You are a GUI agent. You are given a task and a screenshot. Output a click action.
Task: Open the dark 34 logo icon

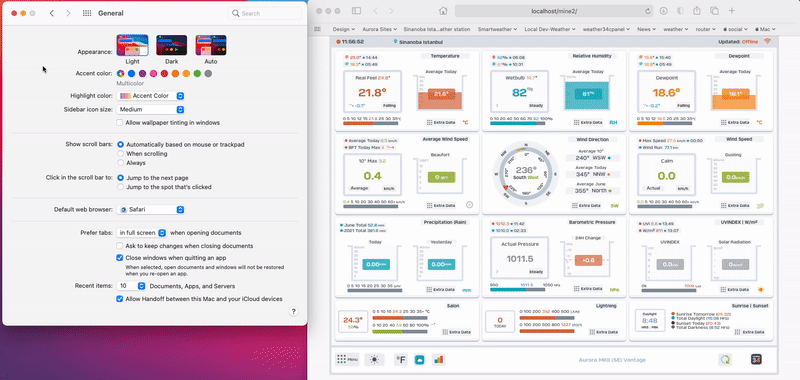coord(756,360)
